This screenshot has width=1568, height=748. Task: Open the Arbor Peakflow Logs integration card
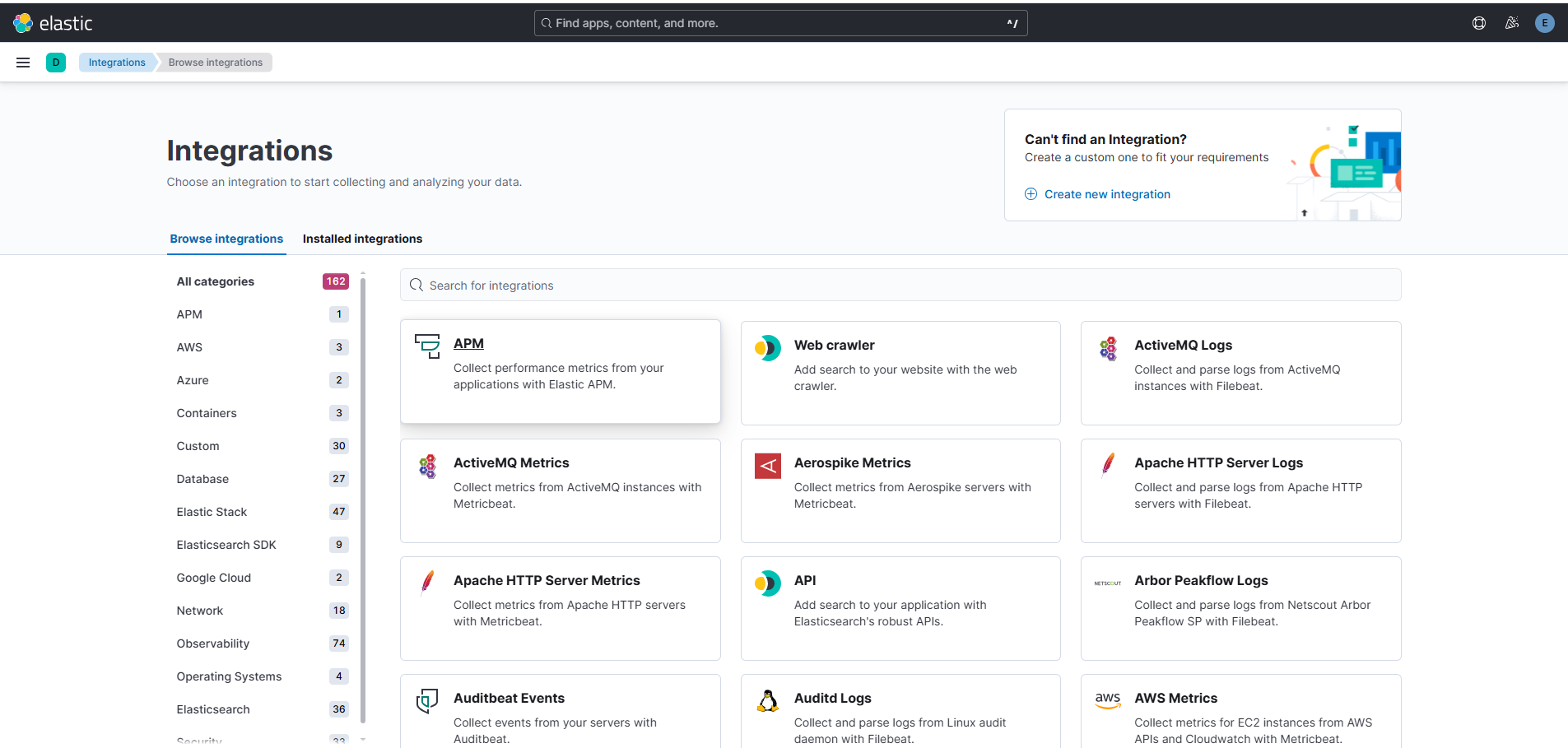[x=1240, y=608]
